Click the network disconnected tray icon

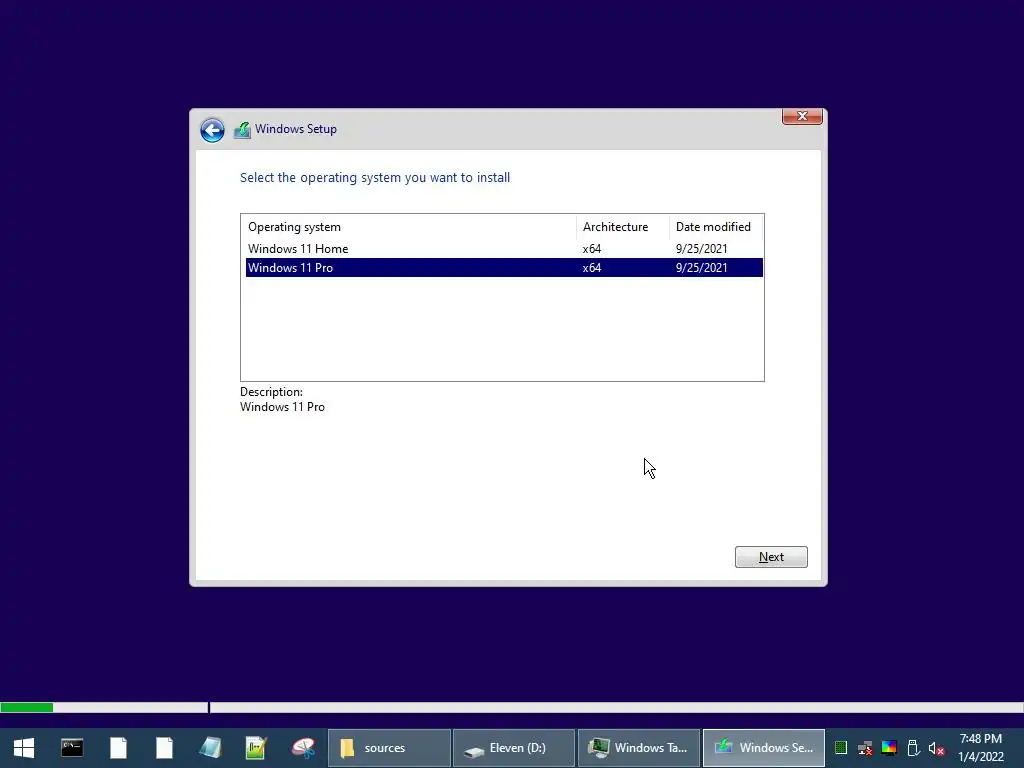[865, 748]
